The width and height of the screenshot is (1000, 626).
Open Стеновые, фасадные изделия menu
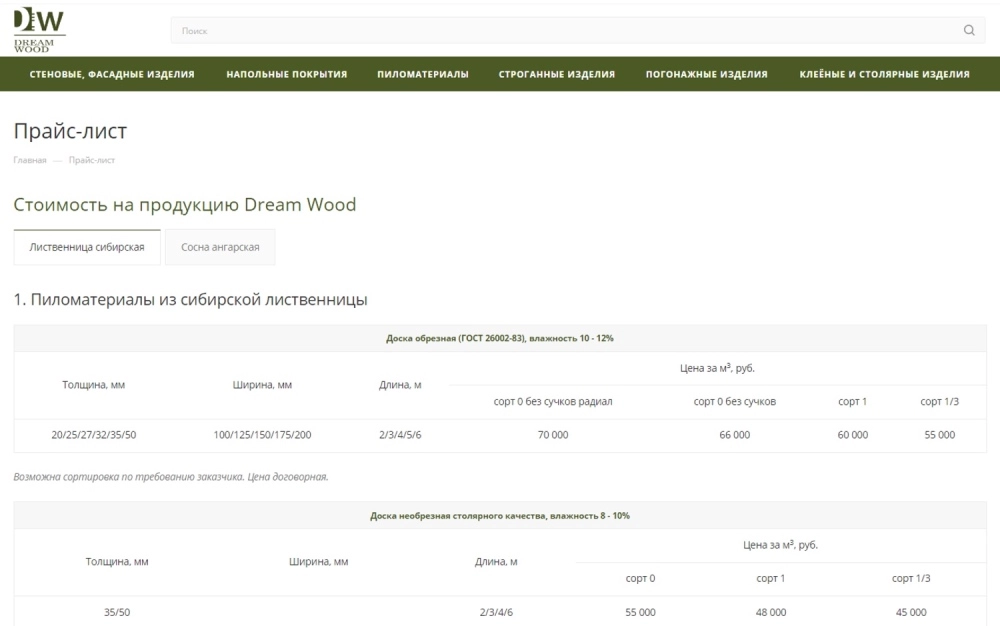pyautogui.click(x=112, y=74)
